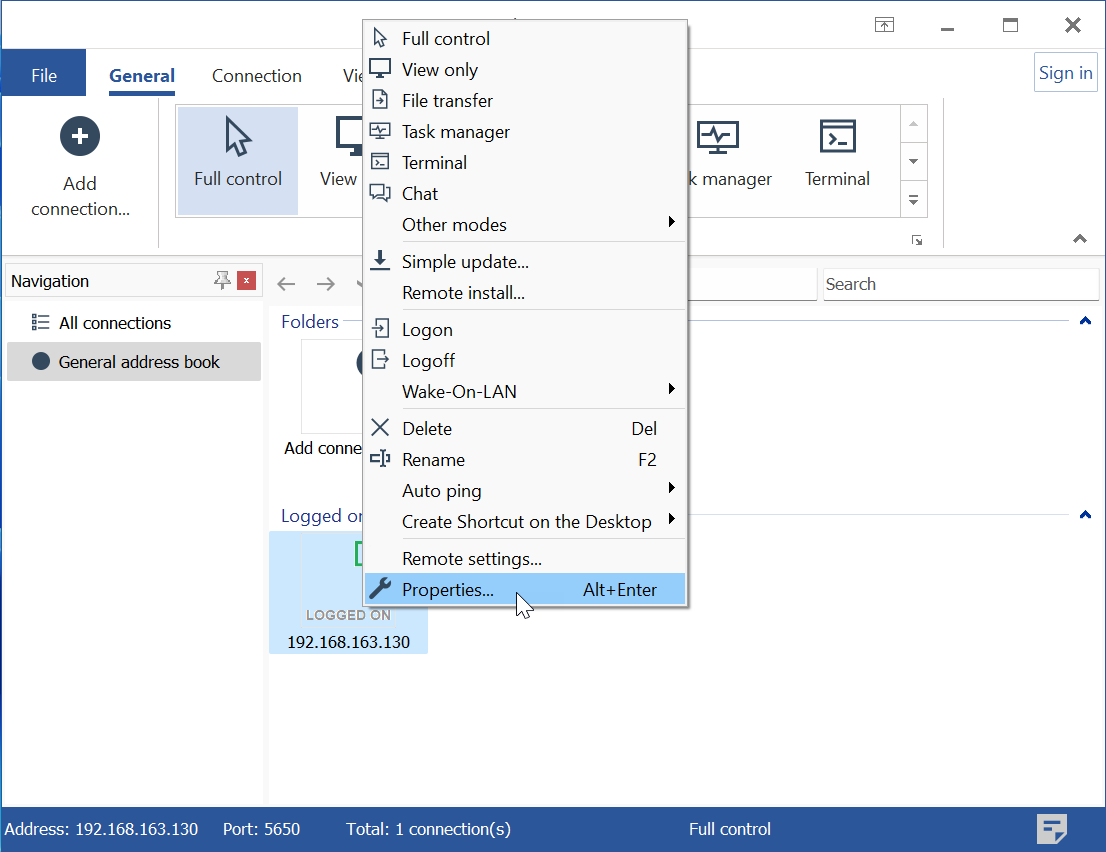Image resolution: width=1106 pixels, height=852 pixels.
Task: Choose File transfer from context menu
Action: 447,101
